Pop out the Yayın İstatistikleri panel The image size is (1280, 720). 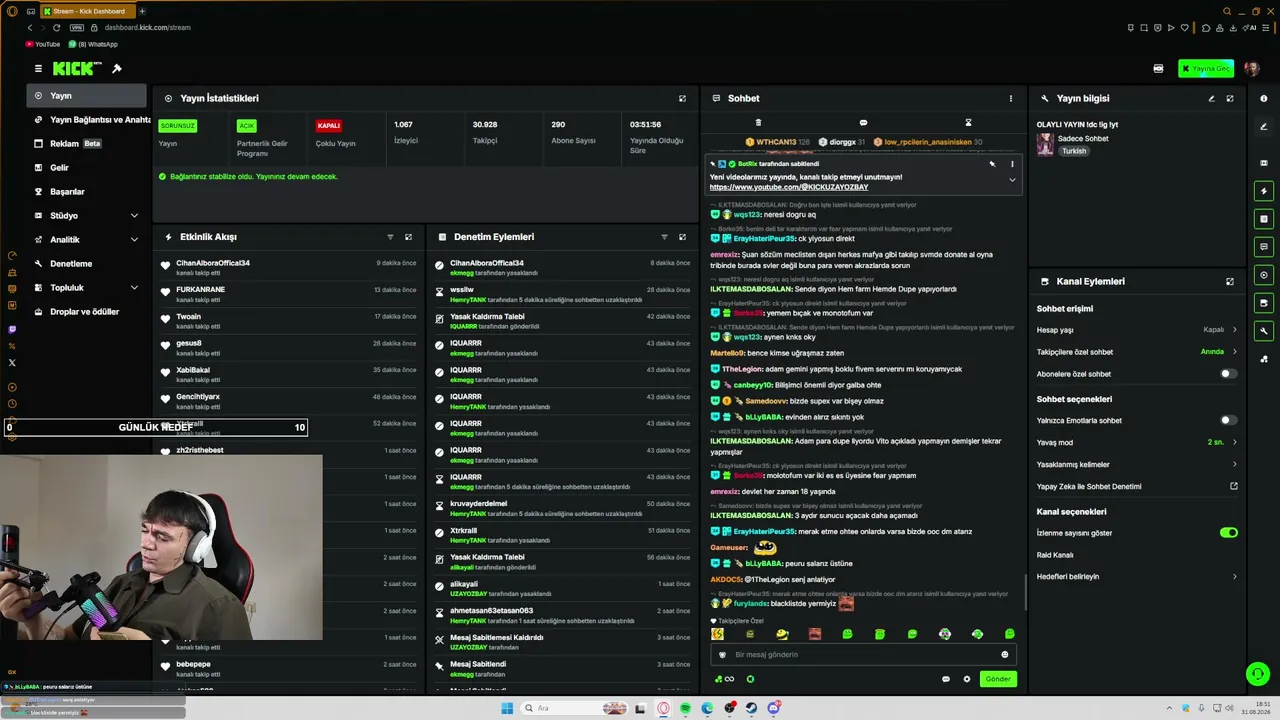coord(683,99)
